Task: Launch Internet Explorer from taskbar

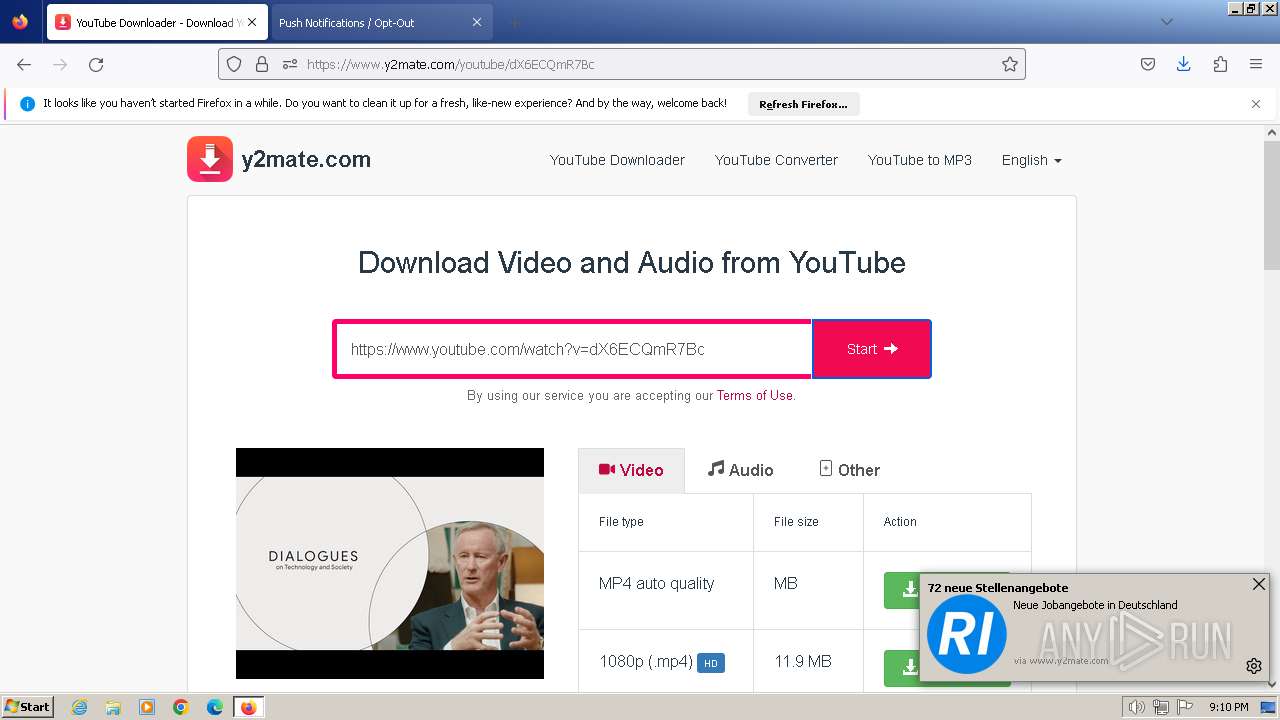Action: tap(79, 707)
